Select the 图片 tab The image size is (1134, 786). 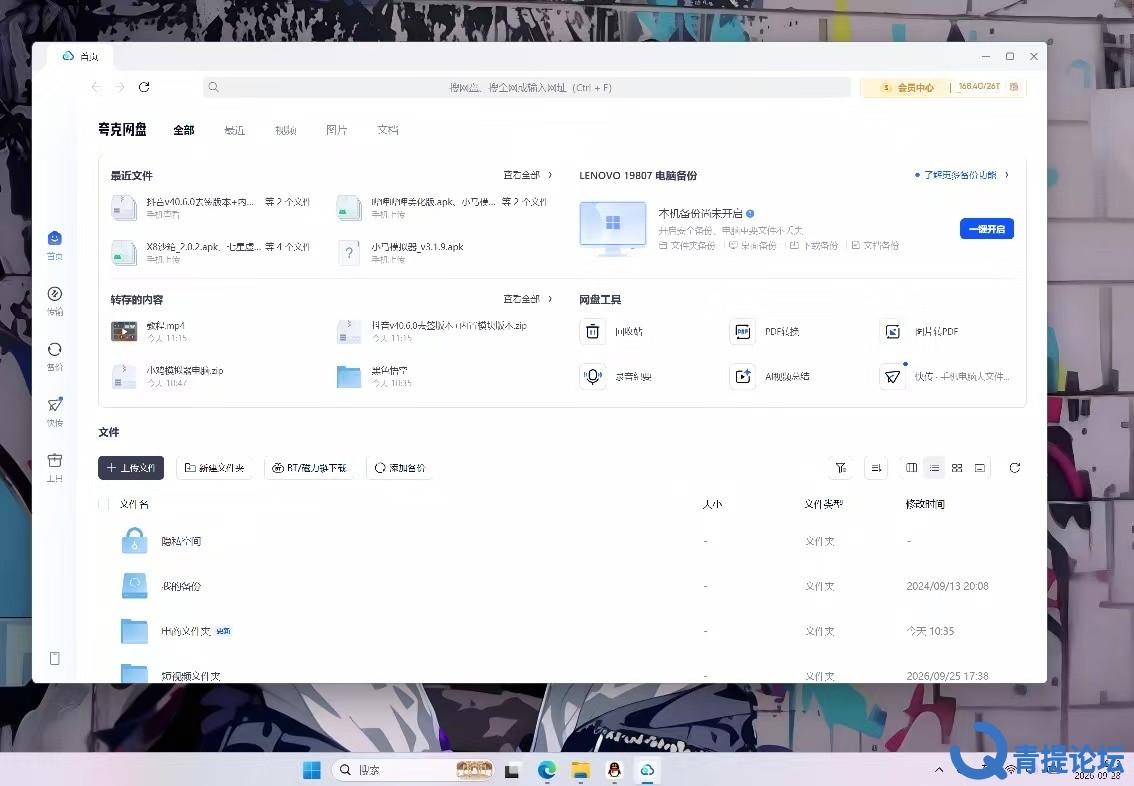click(x=336, y=130)
